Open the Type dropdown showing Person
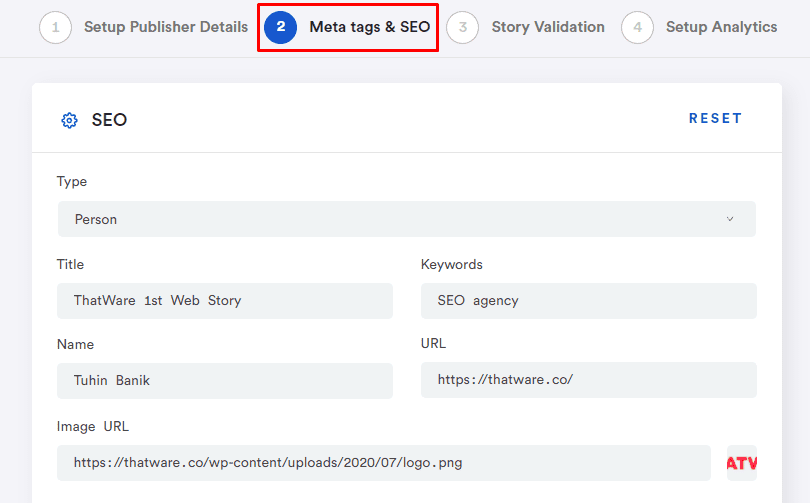This screenshot has width=810, height=503. pos(407,219)
